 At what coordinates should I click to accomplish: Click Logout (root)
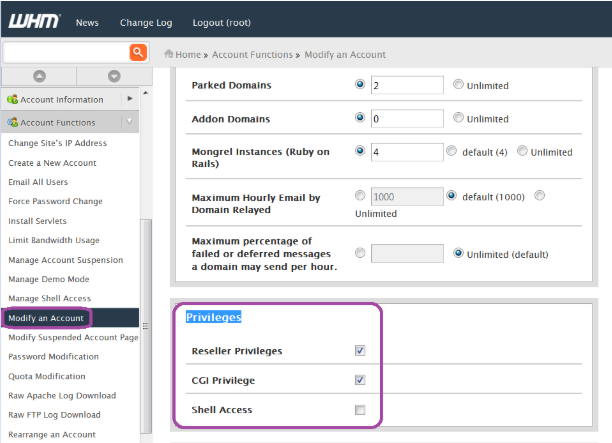point(221,23)
